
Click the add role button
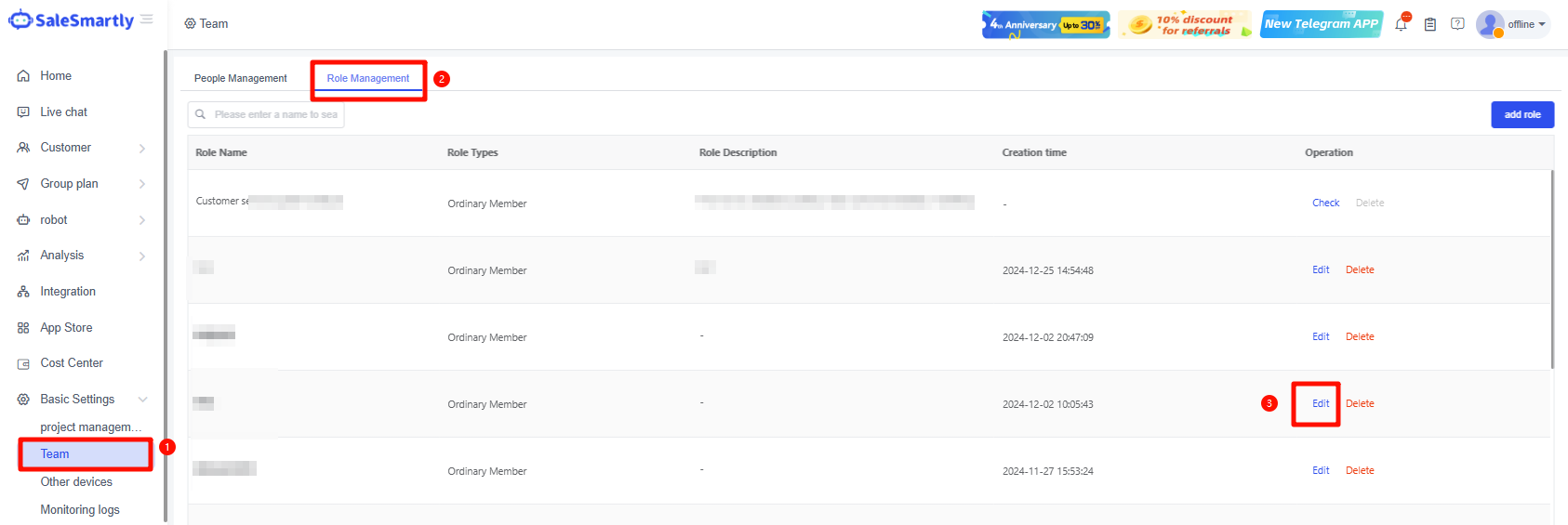(1522, 114)
